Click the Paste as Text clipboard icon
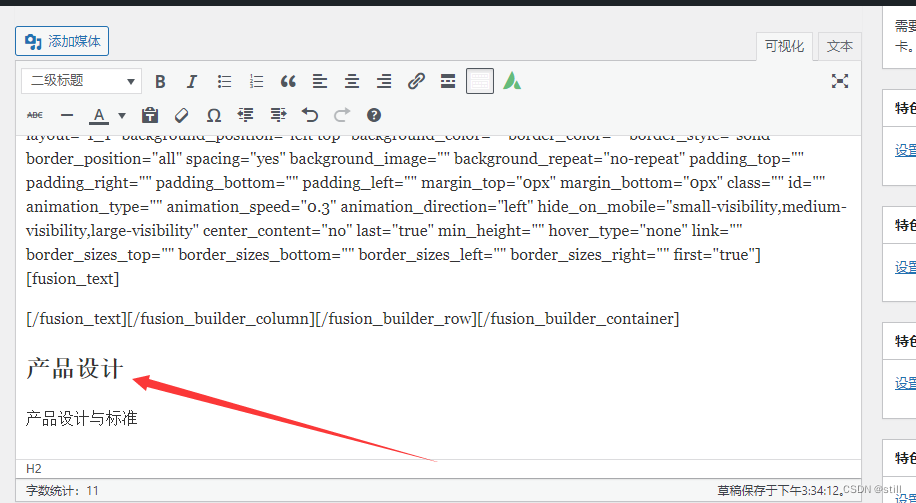The height and width of the screenshot is (503, 916). point(150,115)
